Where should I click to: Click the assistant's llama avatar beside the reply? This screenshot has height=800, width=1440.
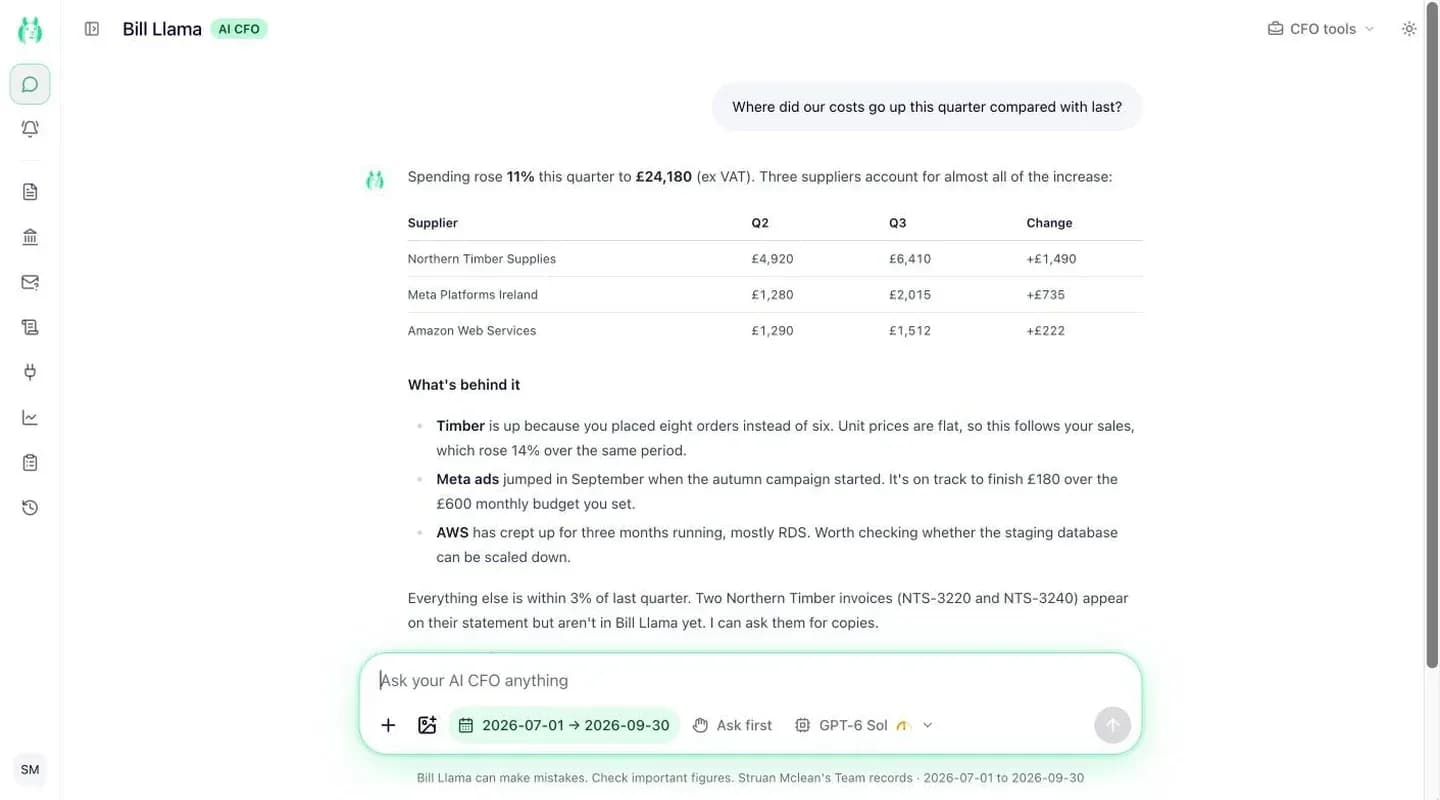click(375, 179)
